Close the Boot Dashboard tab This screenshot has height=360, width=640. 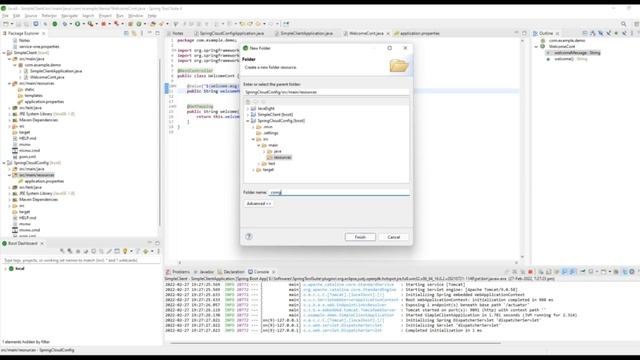pos(42,243)
